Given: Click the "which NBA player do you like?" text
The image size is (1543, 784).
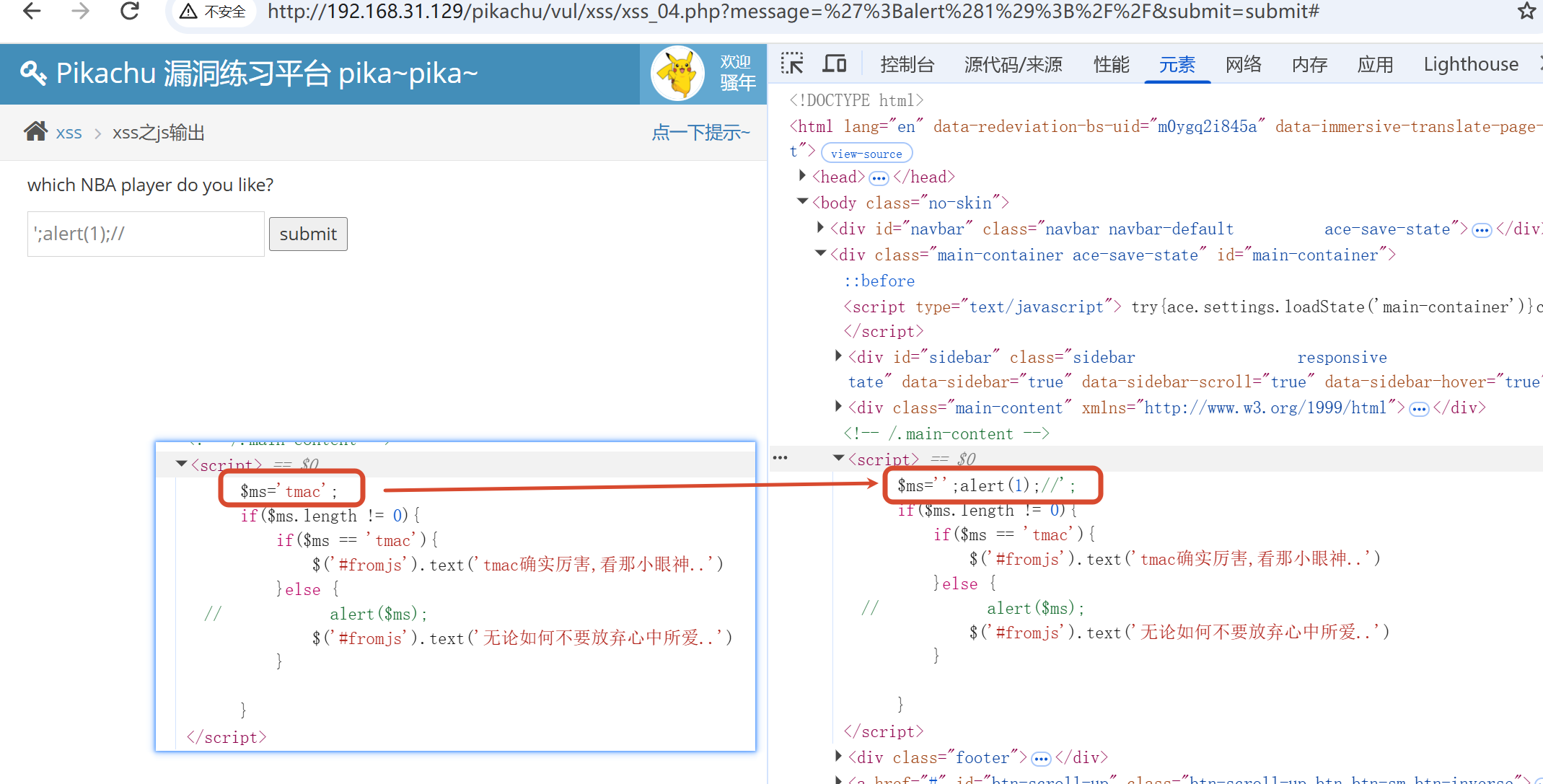Looking at the screenshot, I should coord(151,185).
